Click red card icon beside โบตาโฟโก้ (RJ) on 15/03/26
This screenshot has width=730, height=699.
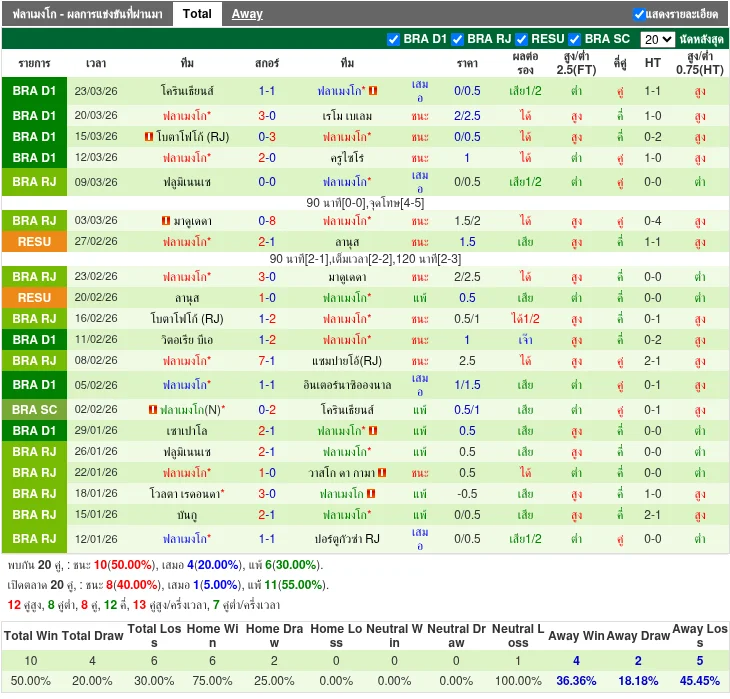click(x=149, y=137)
